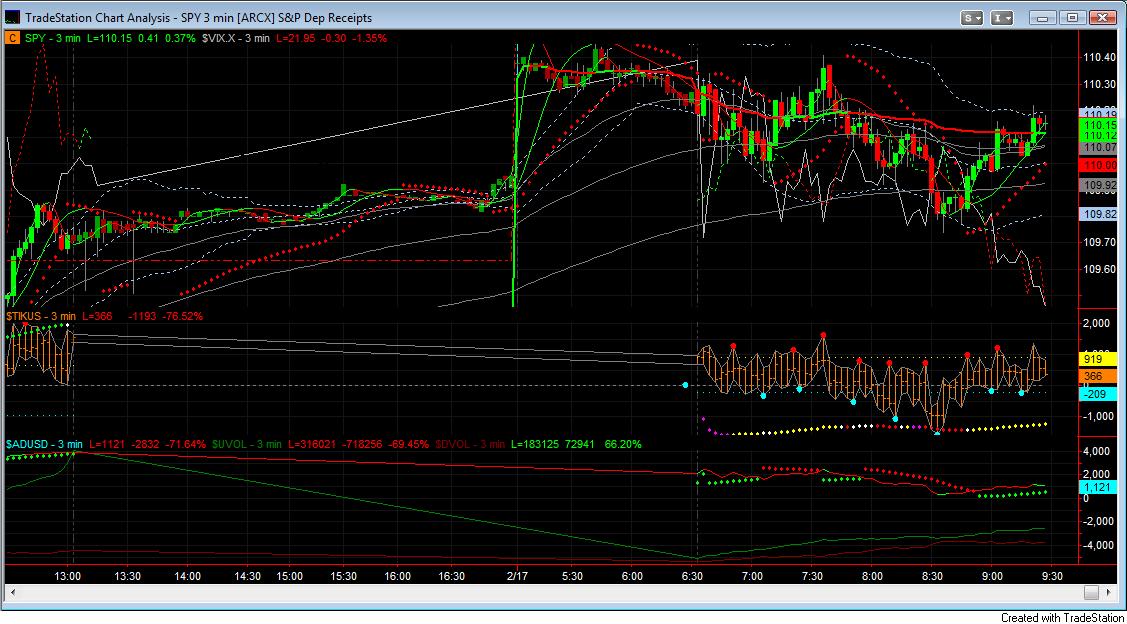The image size is (1127, 624).
Task: Click the left arrow of horizontal scrollbar
Action: tap(11, 592)
